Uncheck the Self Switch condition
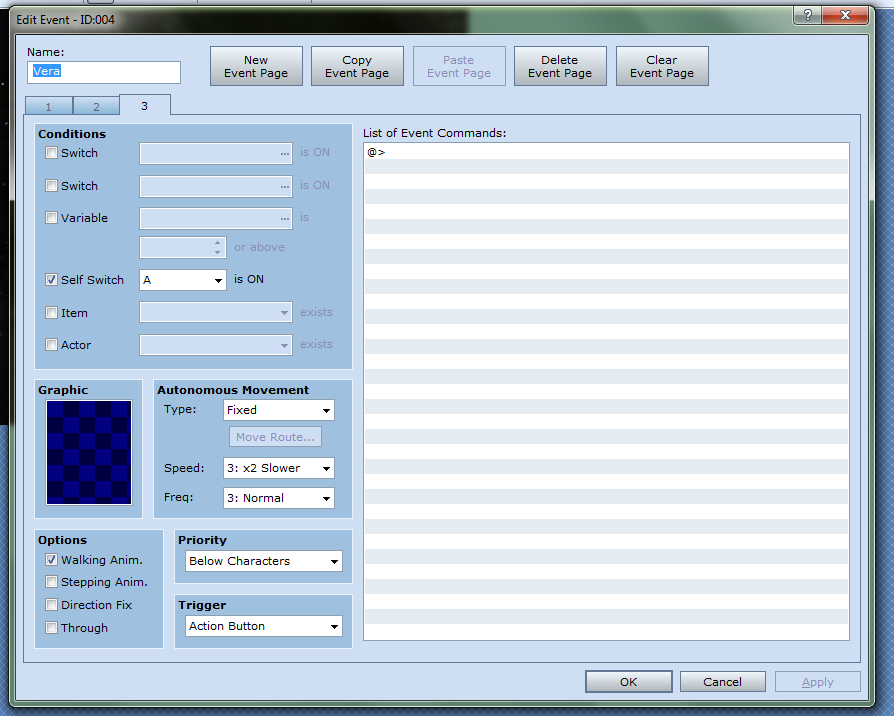The width and height of the screenshot is (894, 716). point(52,280)
